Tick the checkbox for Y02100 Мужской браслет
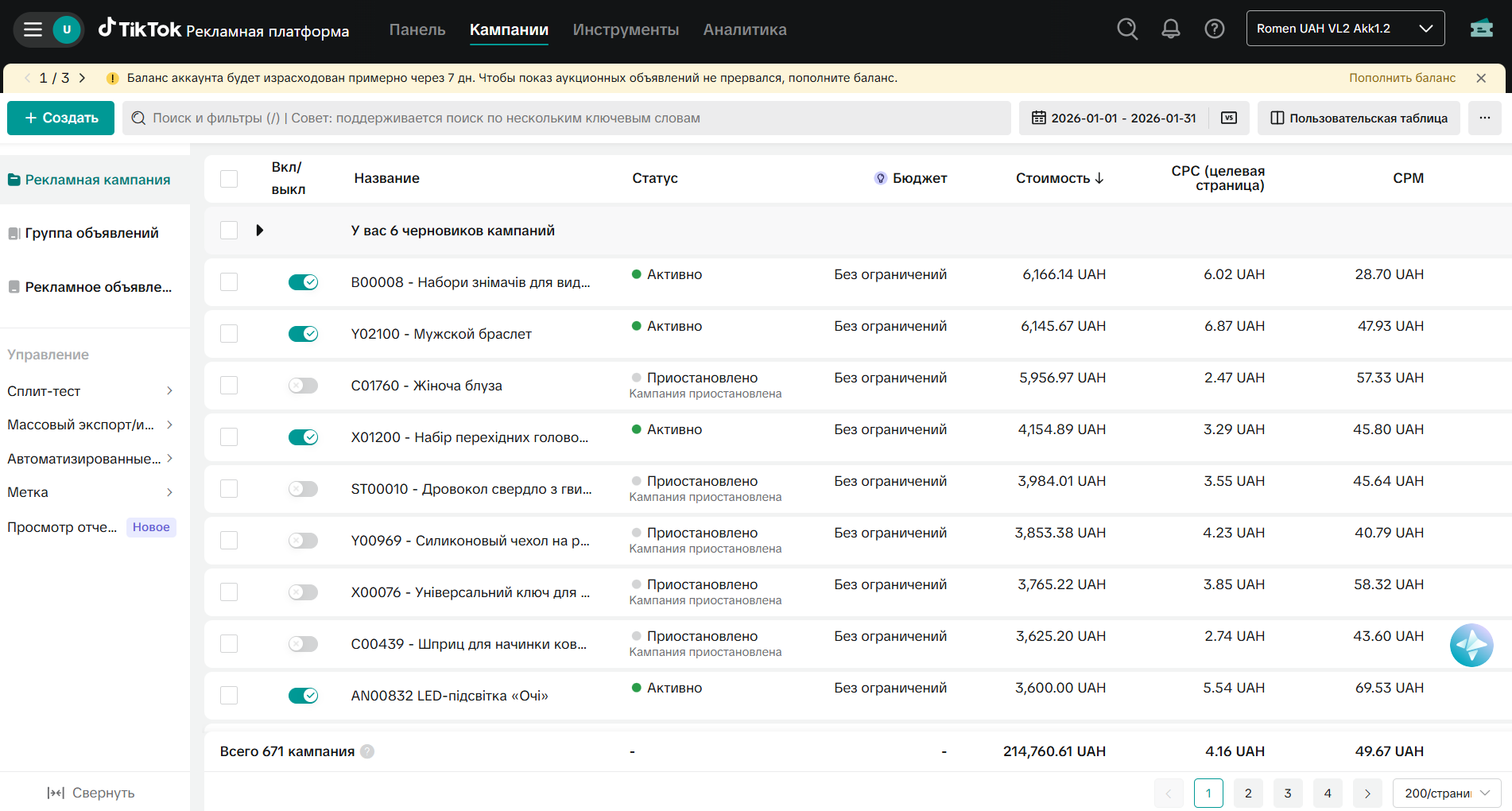Screen dimensions: 1512x811 click(x=229, y=334)
